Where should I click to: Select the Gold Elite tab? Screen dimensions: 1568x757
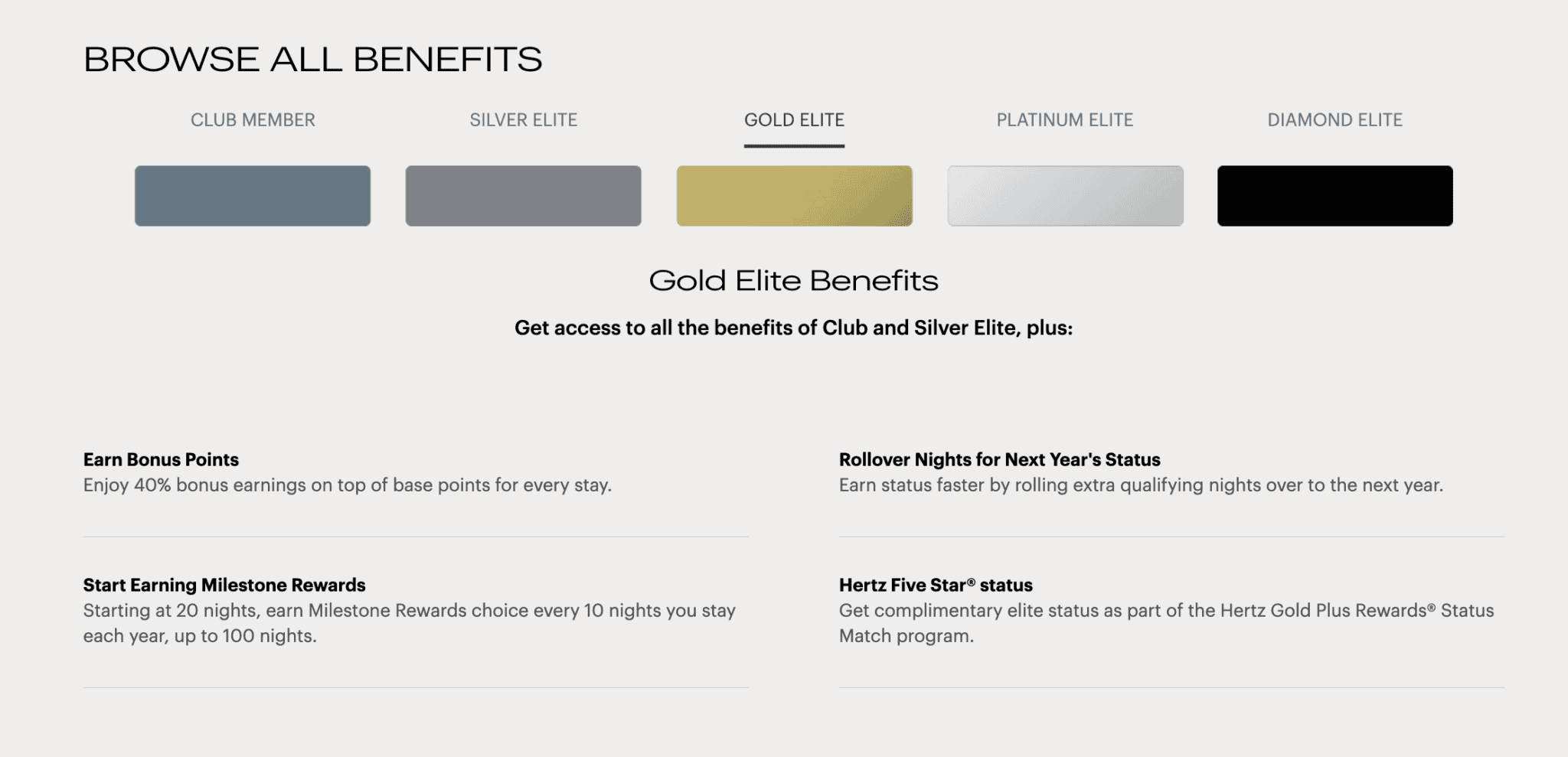(793, 119)
